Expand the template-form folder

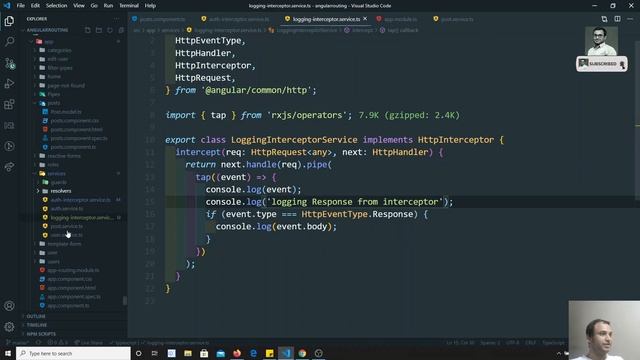coord(64,244)
